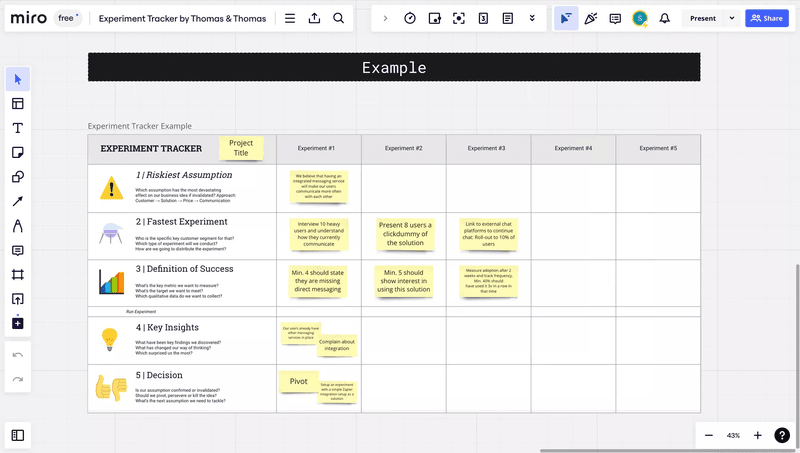Choose the Select arrow tool in left toolbar
This screenshot has height=453, width=800.
pos(18,79)
